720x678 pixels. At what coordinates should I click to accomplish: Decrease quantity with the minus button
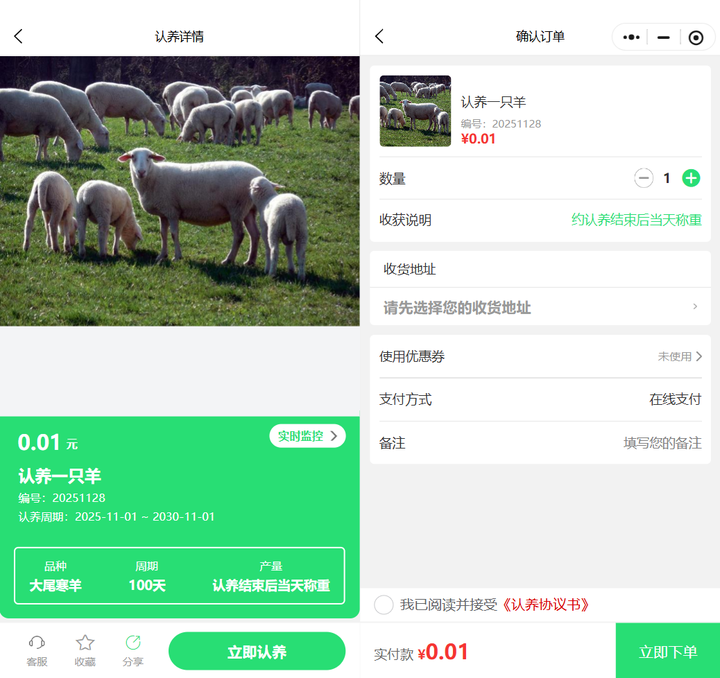coord(644,178)
